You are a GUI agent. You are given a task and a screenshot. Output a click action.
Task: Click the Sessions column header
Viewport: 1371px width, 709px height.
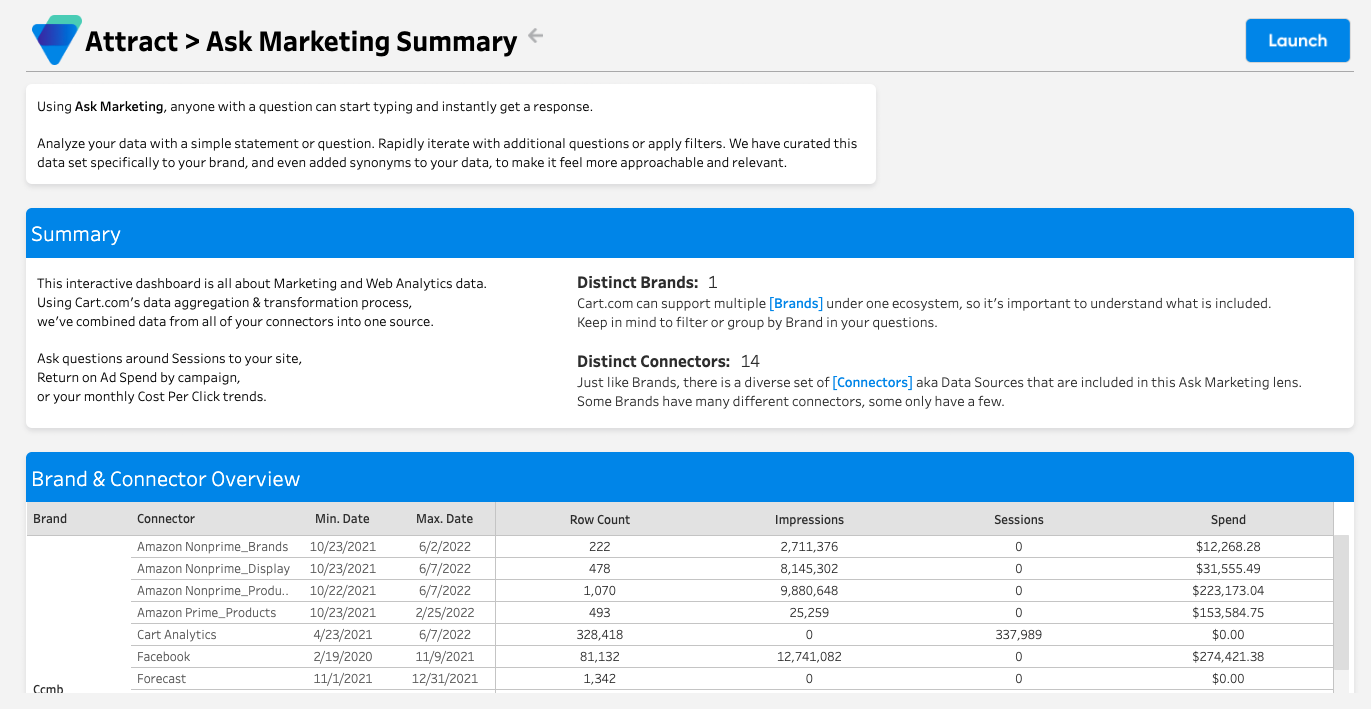[1019, 520]
